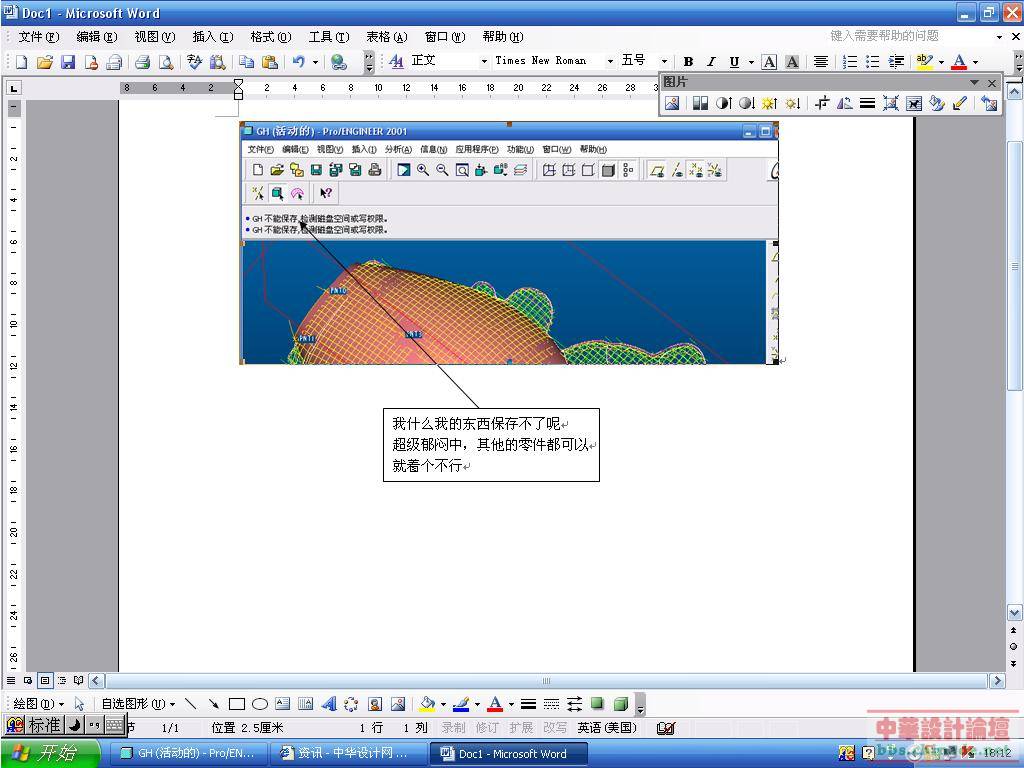Click the Color control icon in Picture toolbar

[x=700, y=103]
